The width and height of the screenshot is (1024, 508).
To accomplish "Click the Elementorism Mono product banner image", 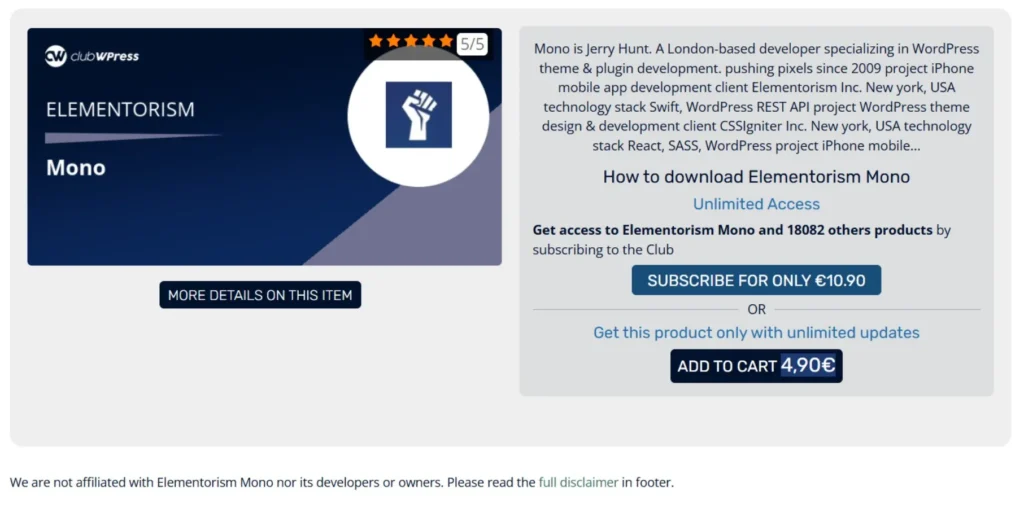I will click(x=264, y=147).
